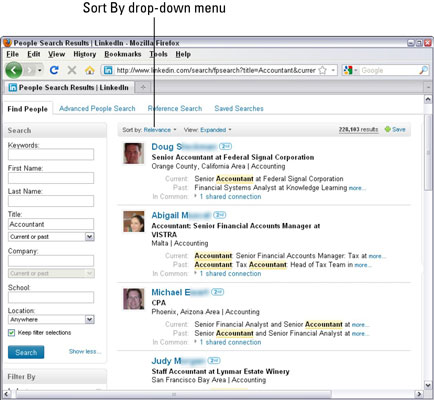This screenshot has width=434, height=400.
Task: Click the stop loading X icon
Action: point(72,70)
